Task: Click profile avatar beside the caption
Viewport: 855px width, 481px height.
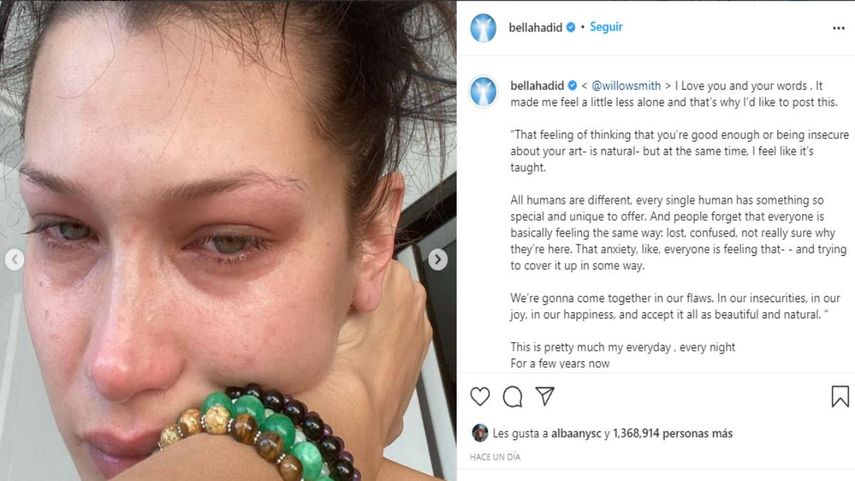Action: tap(483, 91)
